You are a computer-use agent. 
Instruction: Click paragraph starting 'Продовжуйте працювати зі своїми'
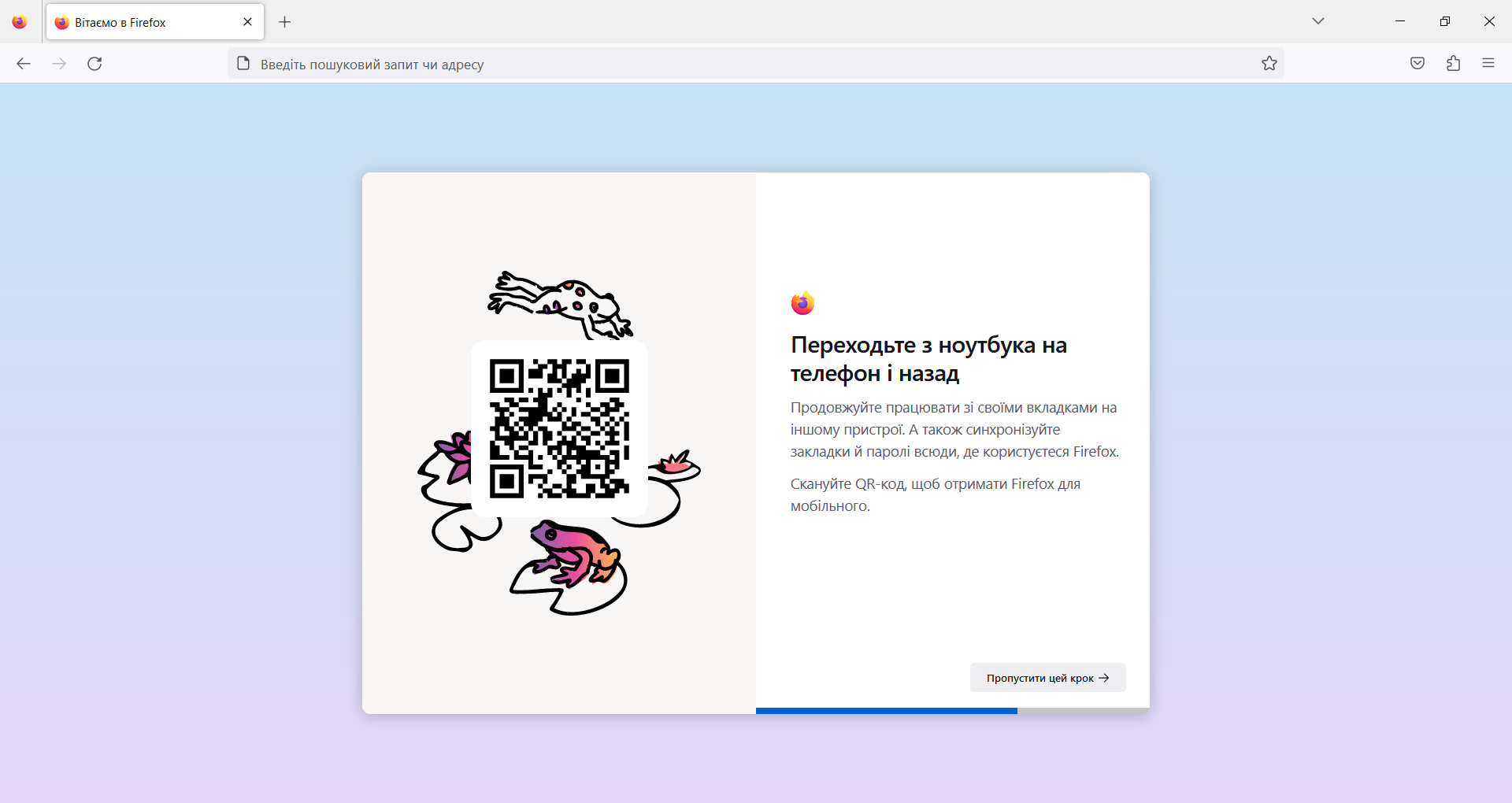(954, 430)
